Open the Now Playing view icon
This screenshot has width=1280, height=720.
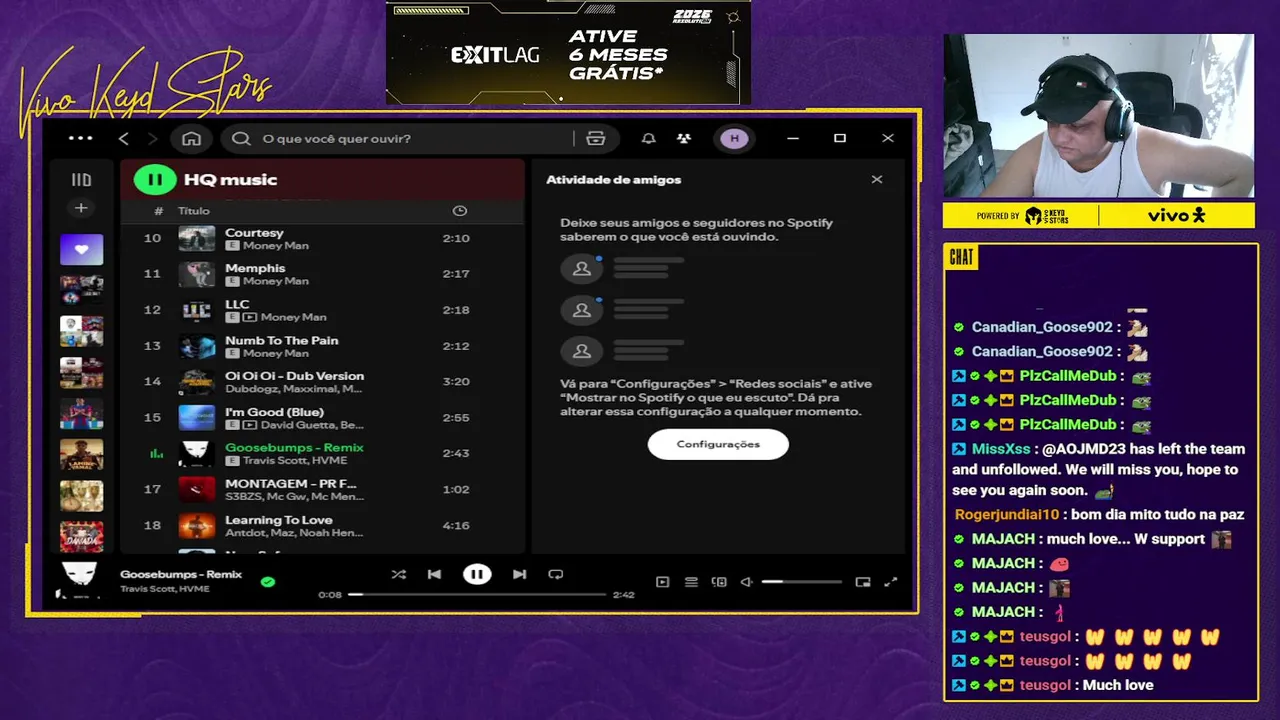(662, 582)
